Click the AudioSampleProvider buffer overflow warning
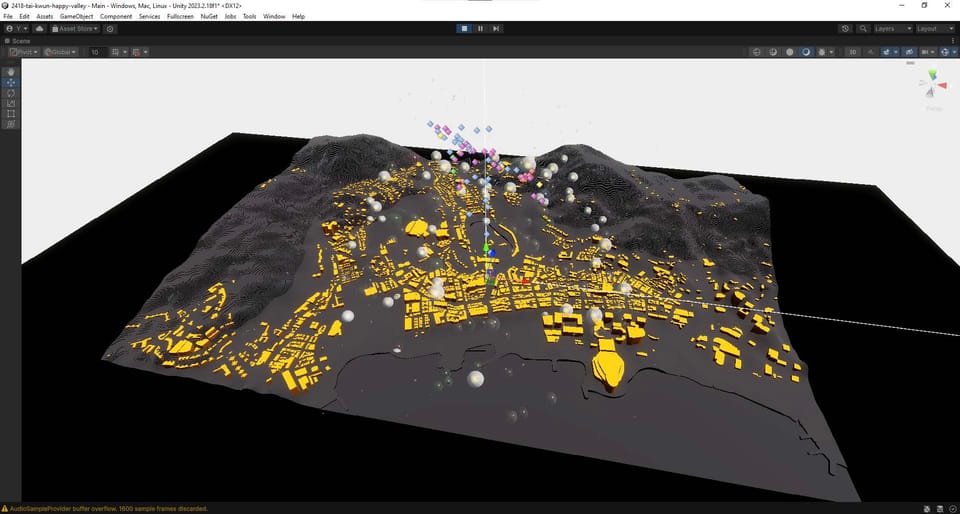960x514 pixels. (x=104, y=508)
